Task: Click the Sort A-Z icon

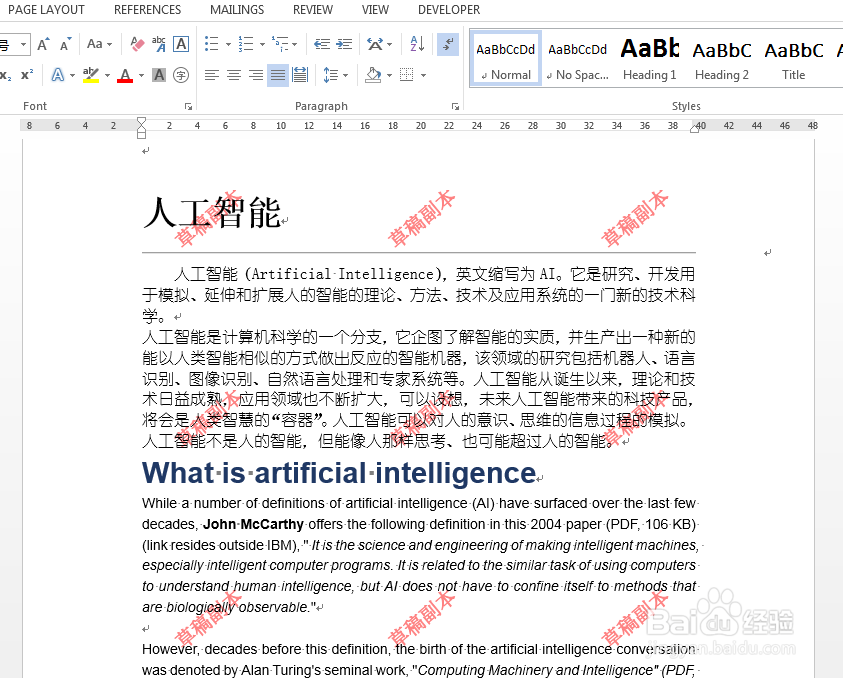Action: coord(417,44)
